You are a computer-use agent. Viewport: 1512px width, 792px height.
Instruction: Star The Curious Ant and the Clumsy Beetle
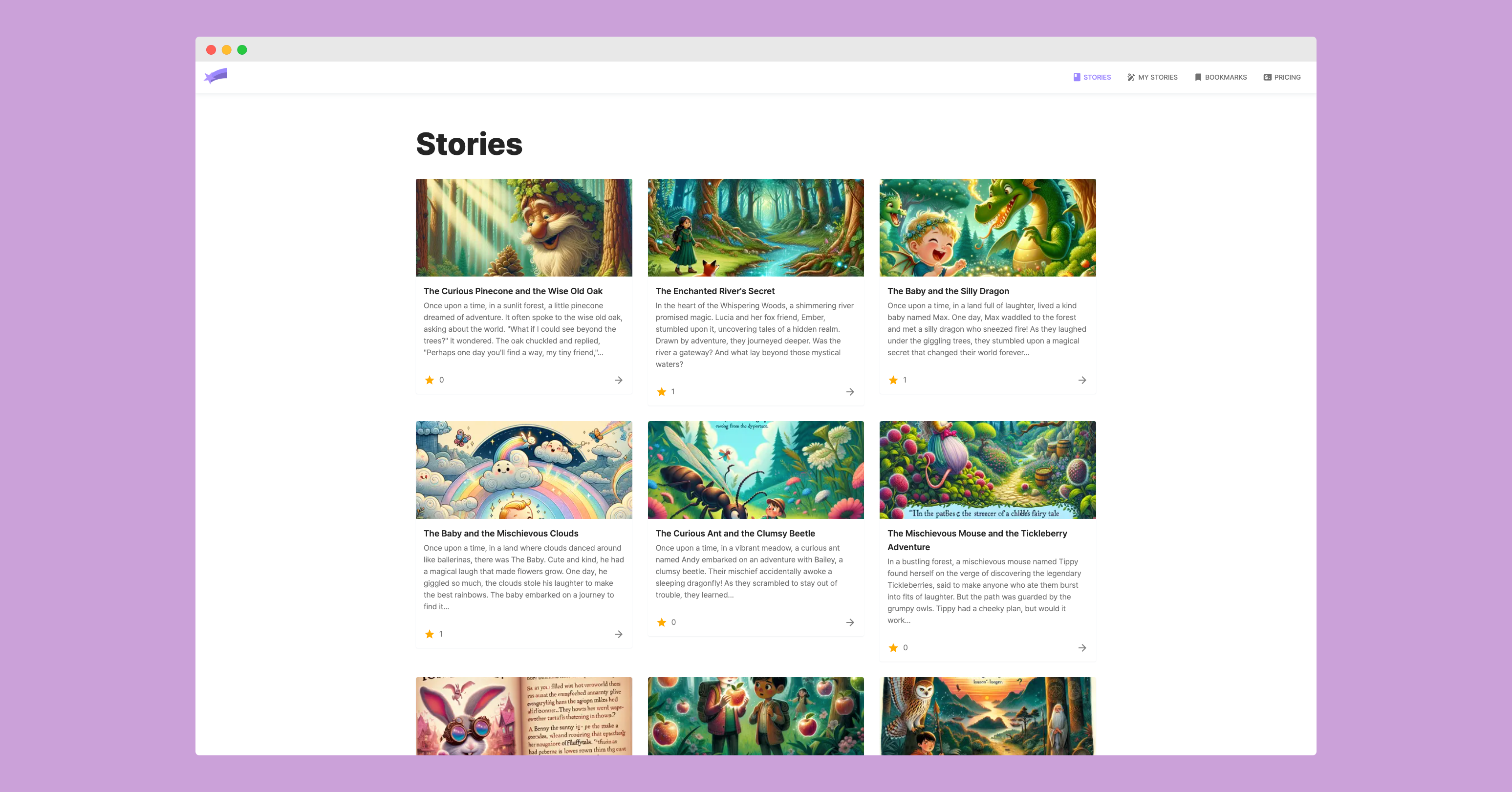pyautogui.click(x=662, y=622)
